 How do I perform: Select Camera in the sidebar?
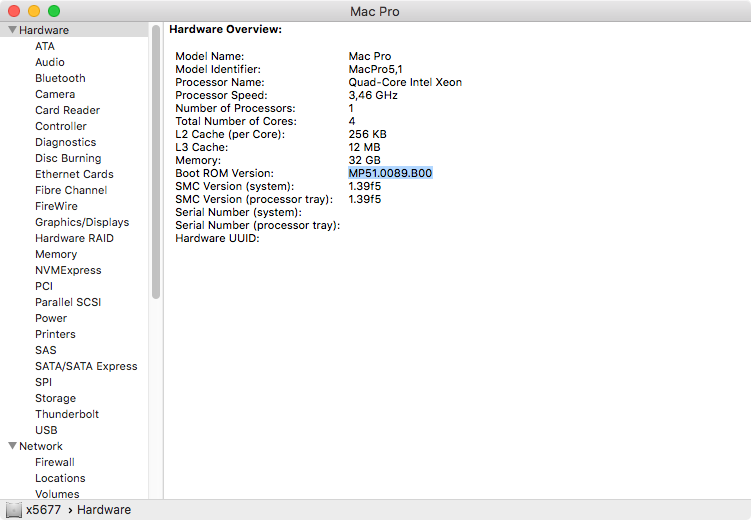tap(55, 94)
